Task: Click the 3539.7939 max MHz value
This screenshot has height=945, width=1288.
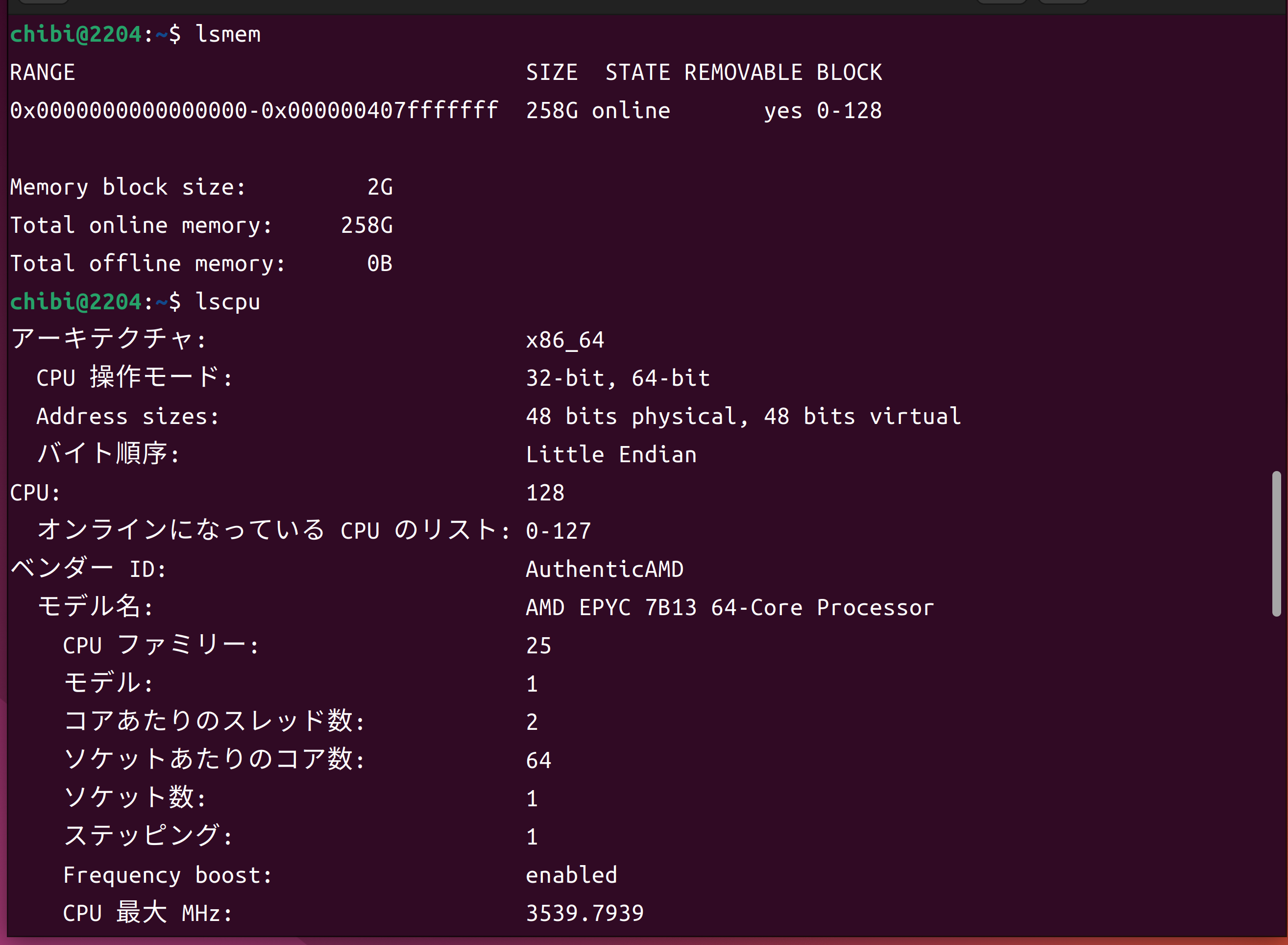Action: pos(585,913)
